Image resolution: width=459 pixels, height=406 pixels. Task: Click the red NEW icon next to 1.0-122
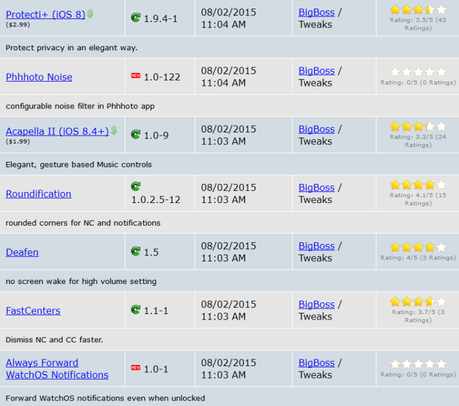[136, 76]
